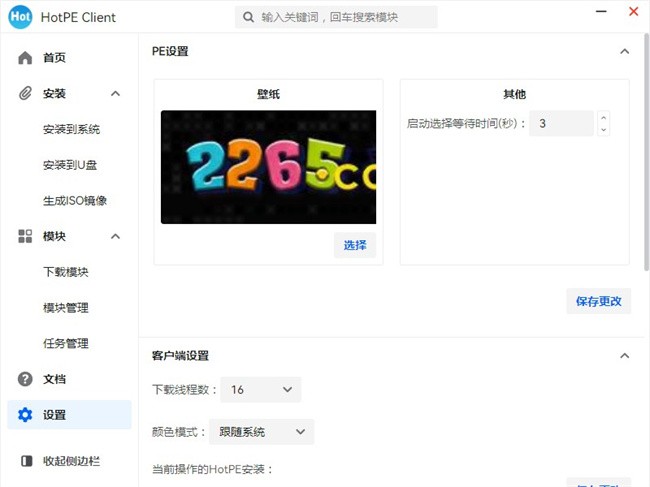Click the home icon in sidebar

pyautogui.click(x=25, y=58)
